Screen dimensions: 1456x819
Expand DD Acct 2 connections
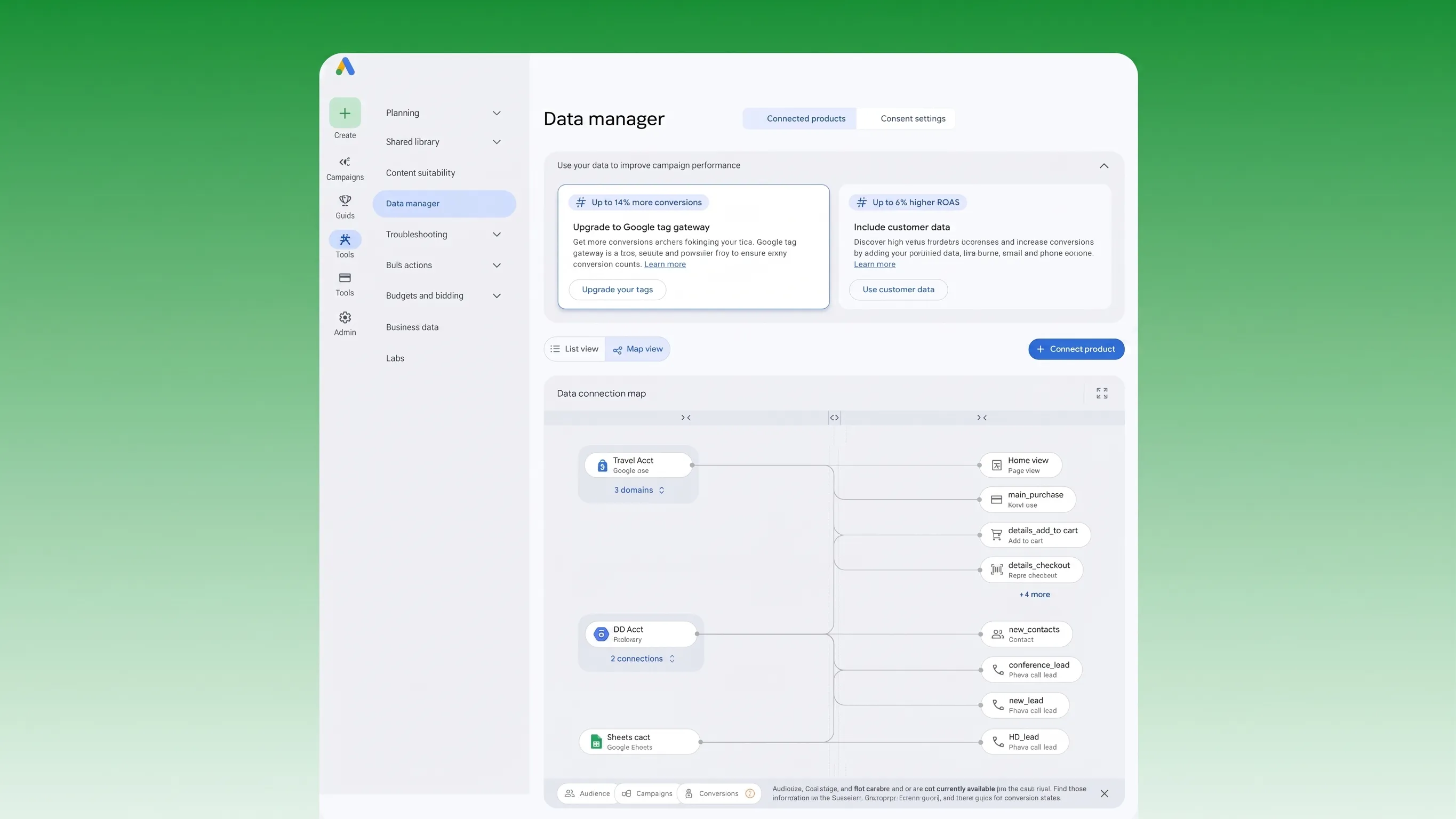click(643, 659)
